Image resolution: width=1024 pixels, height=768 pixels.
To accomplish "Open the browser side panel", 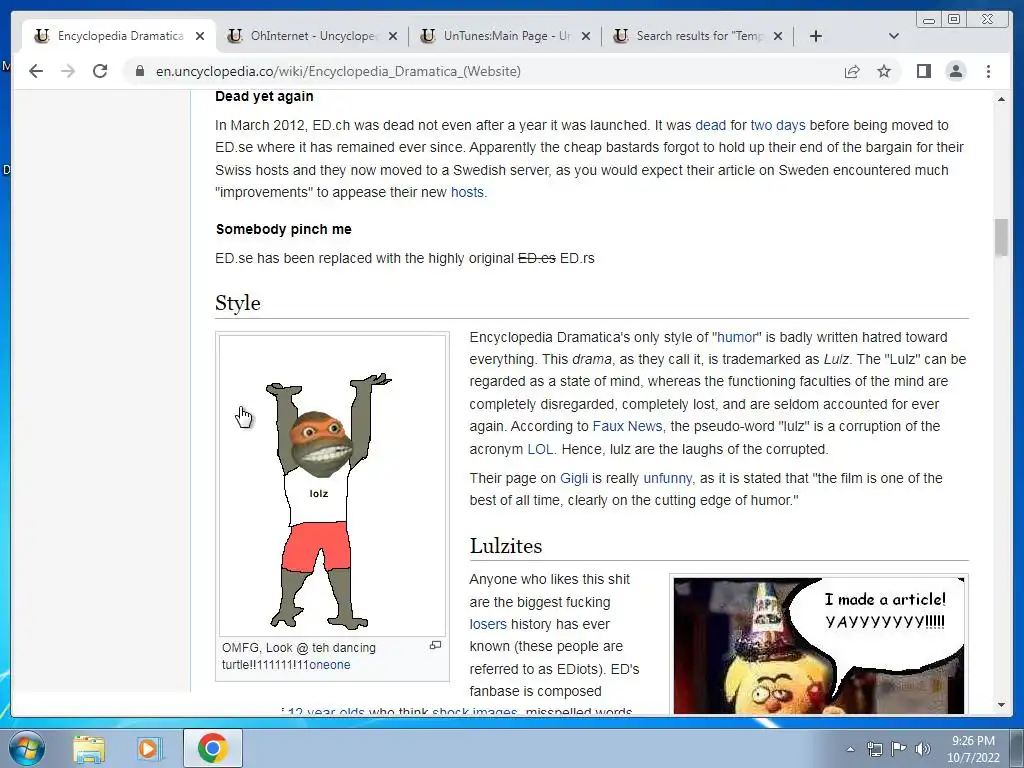I will pyautogui.click(x=923, y=71).
